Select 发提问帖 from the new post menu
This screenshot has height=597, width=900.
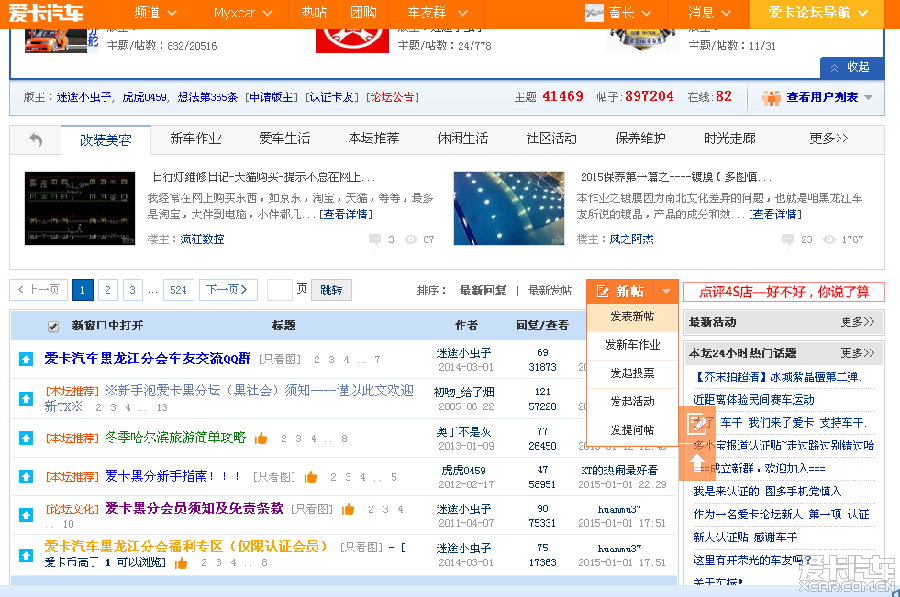coord(632,430)
